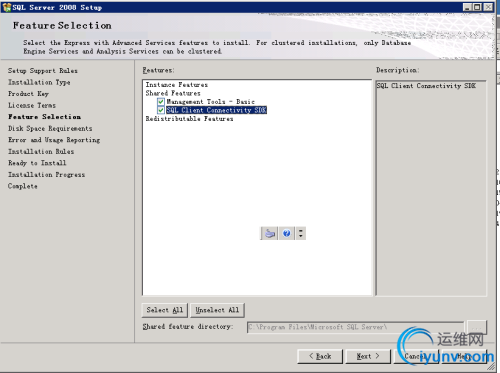Click the Installation Type step
The width and height of the screenshot is (500, 373).
[39, 82]
